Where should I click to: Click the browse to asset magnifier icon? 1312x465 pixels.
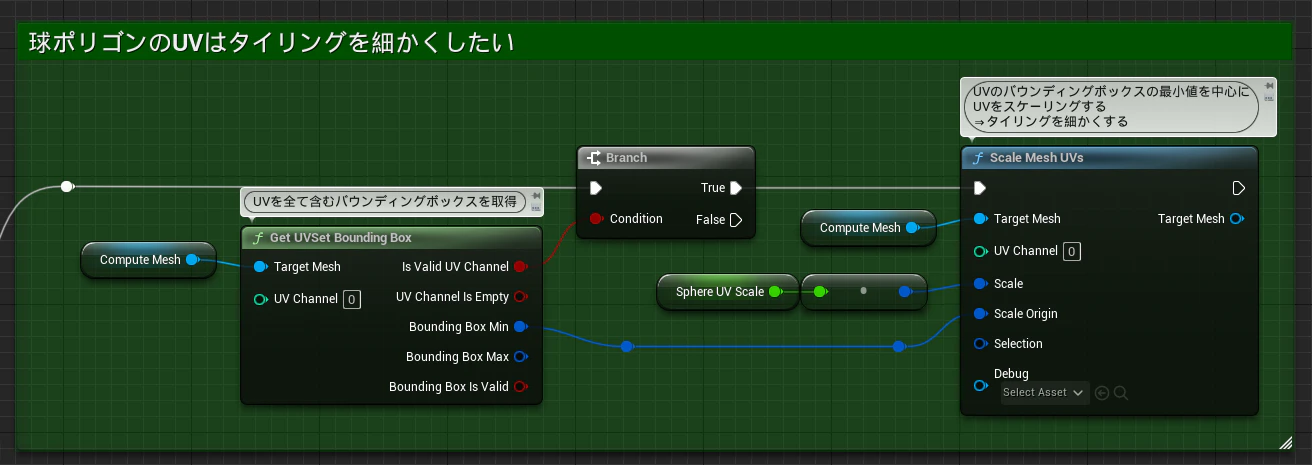point(1121,393)
